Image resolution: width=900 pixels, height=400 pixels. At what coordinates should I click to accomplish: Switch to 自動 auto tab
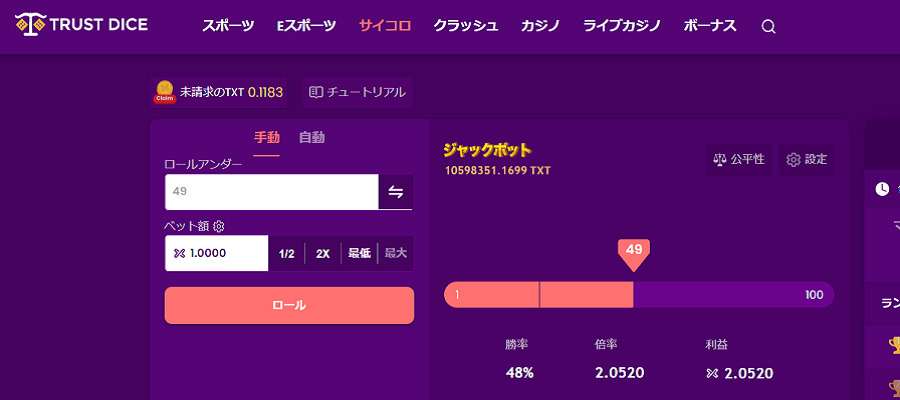tap(312, 138)
